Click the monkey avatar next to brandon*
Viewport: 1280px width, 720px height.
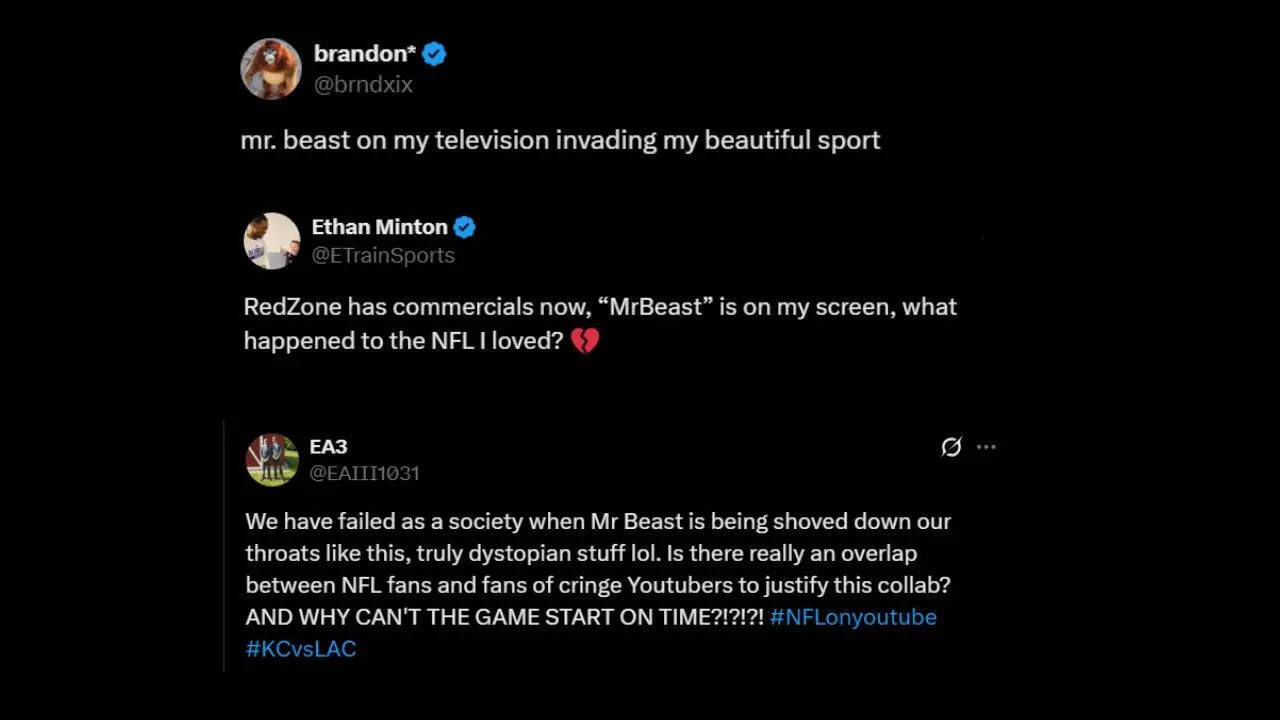271,69
